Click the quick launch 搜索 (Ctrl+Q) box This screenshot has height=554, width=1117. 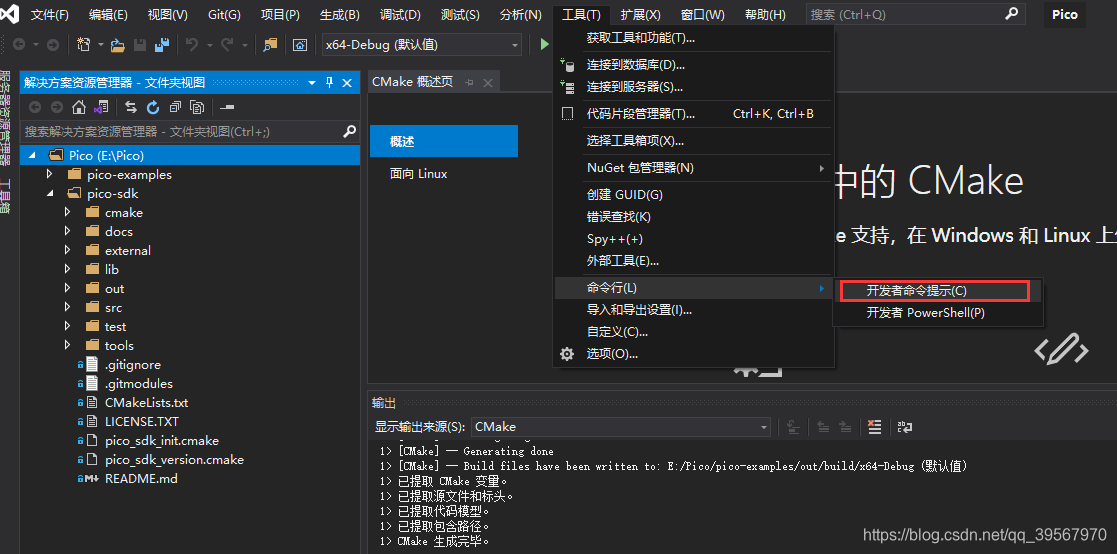[x=915, y=14]
